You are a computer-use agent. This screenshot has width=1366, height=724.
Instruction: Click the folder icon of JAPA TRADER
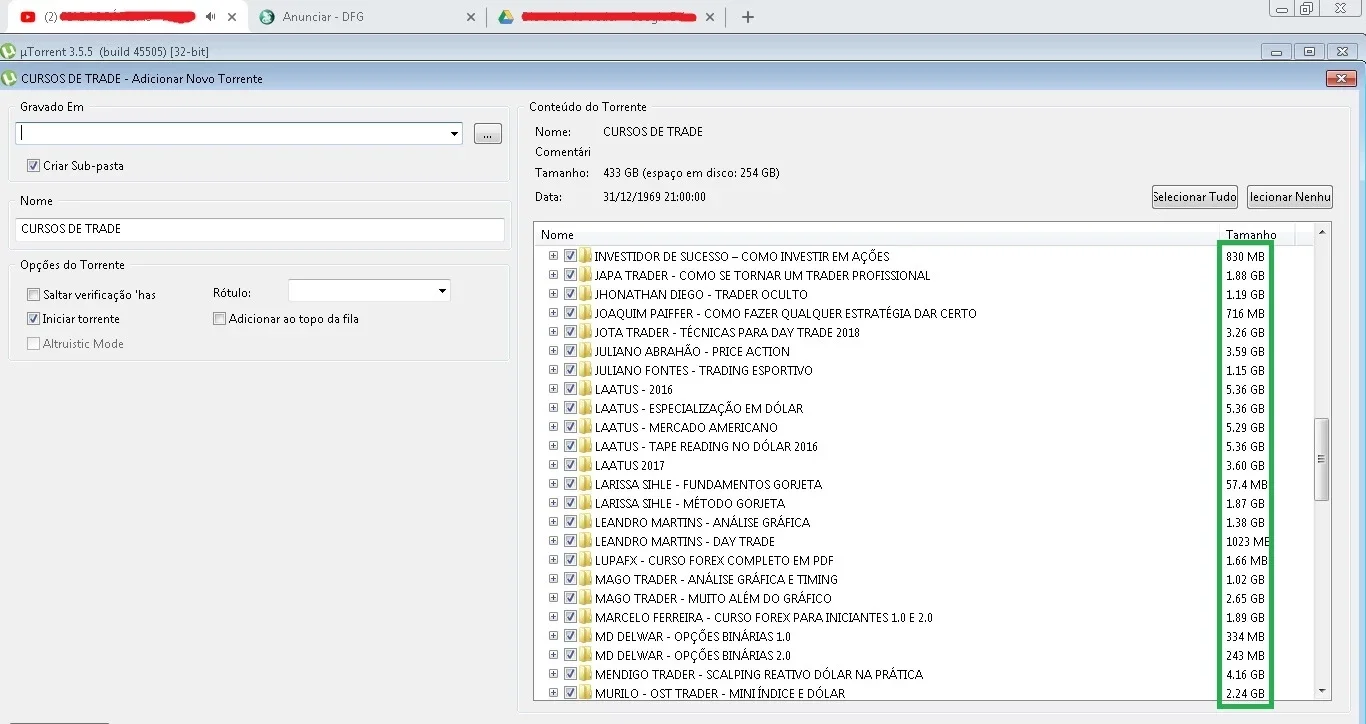(585, 275)
